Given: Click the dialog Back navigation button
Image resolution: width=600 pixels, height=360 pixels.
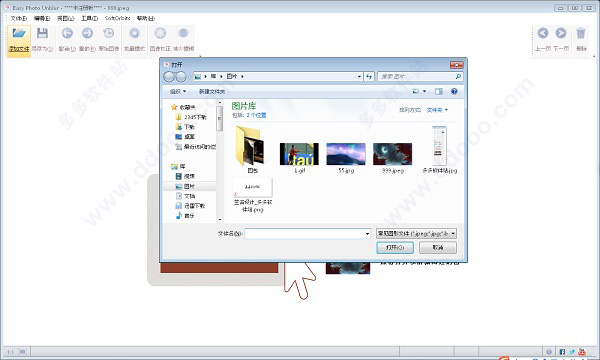Looking at the screenshot, I should coord(169,77).
